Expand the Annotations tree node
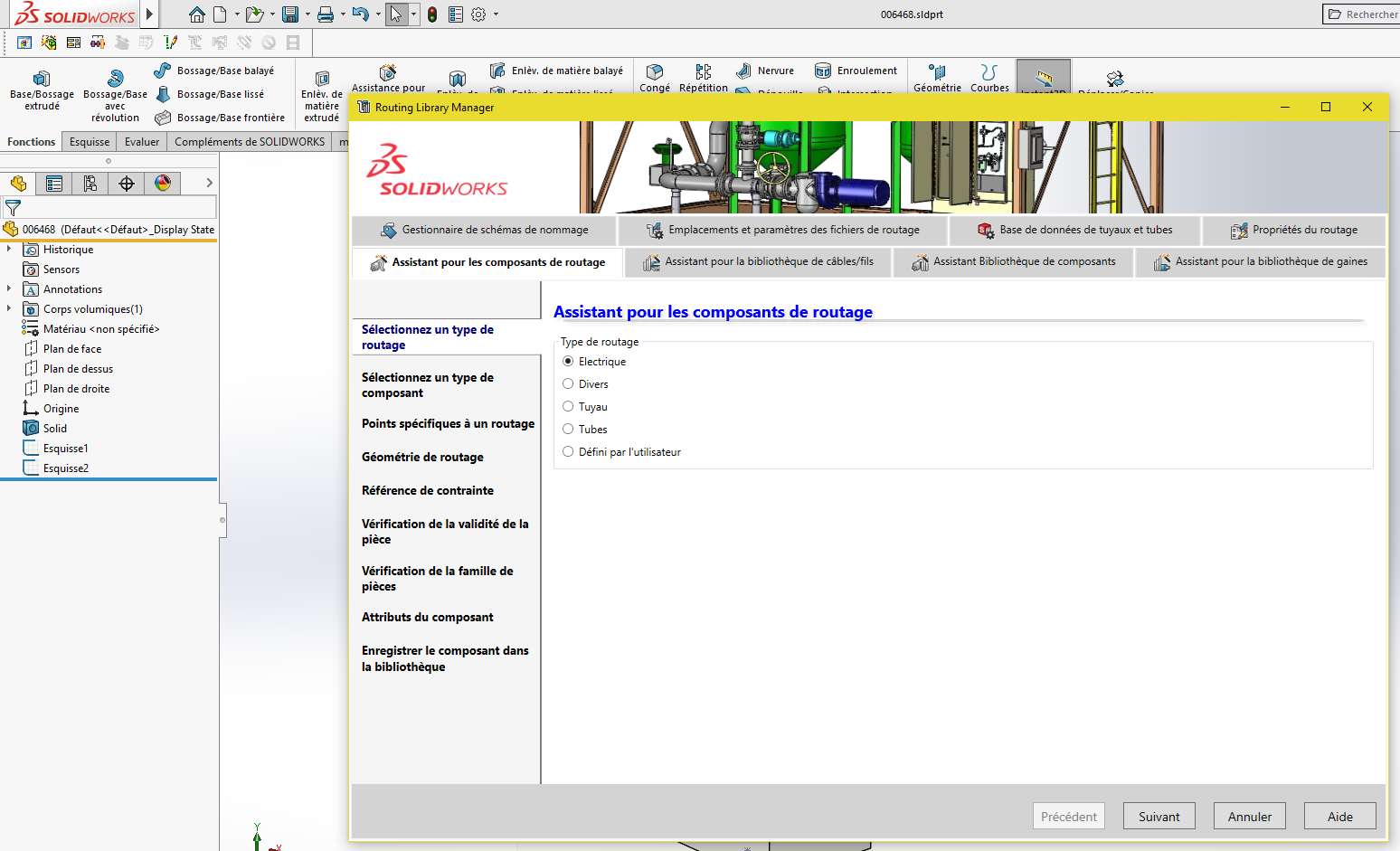Image resolution: width=1400 pixels, height=851 pixels. point(9,288)
